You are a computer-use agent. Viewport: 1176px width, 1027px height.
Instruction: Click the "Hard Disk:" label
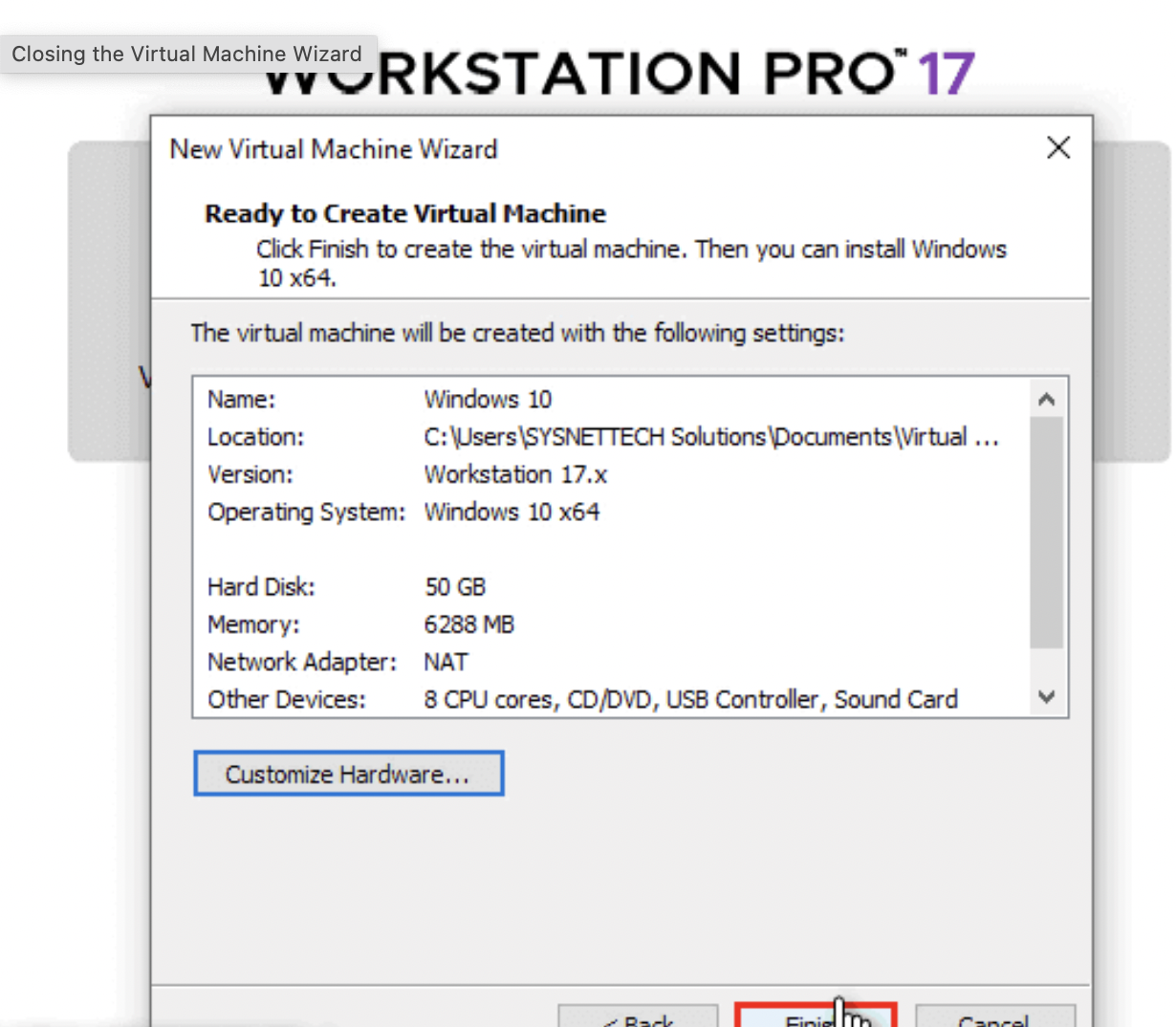point(261,586)
